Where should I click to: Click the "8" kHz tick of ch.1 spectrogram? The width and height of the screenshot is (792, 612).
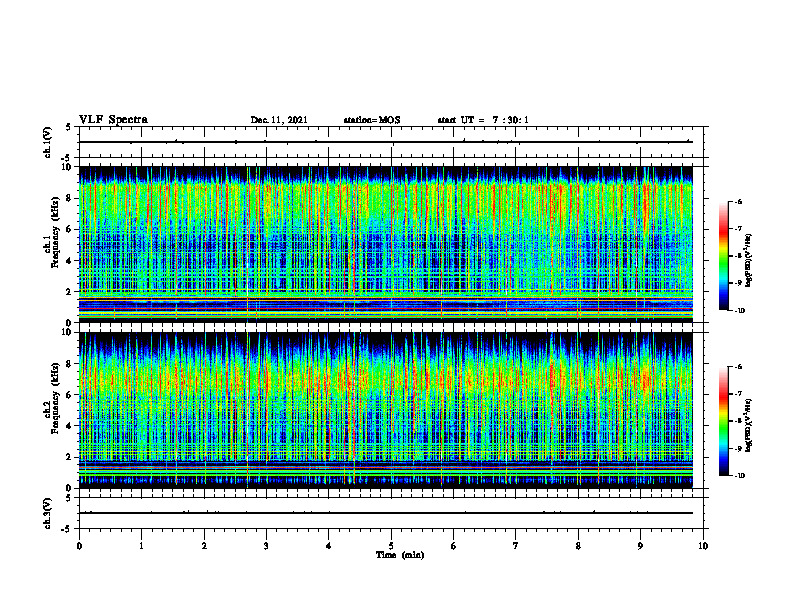(70, 198)
